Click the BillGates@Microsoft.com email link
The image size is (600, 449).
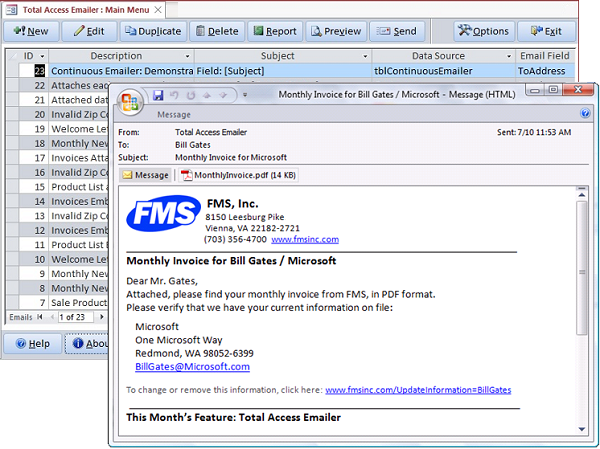click(x=192, y=367)
